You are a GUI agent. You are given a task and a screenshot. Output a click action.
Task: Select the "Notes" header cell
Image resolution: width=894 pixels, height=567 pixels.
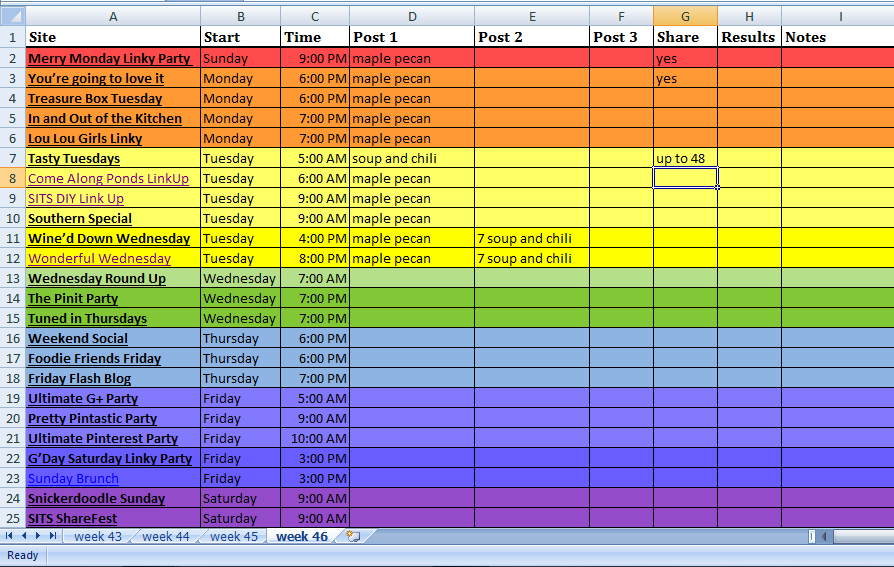(838, 37)
